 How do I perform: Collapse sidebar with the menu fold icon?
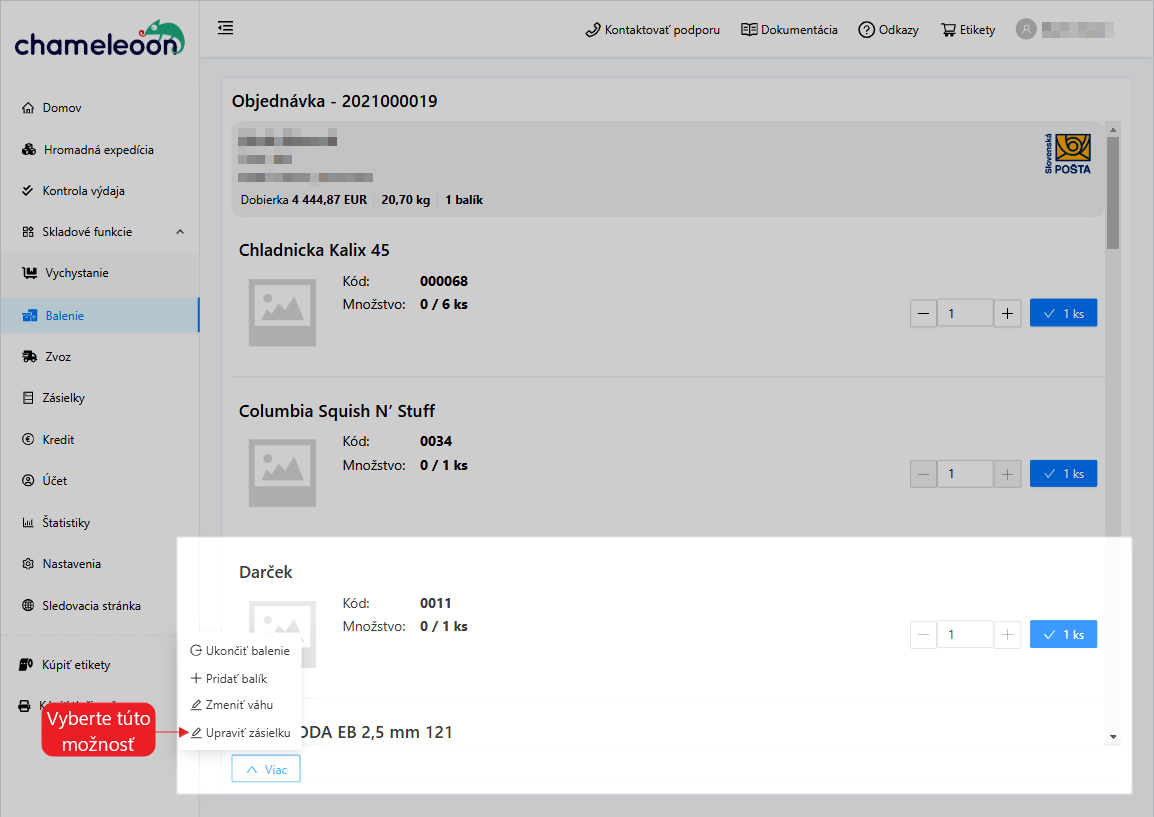click(x=226, y=28)
